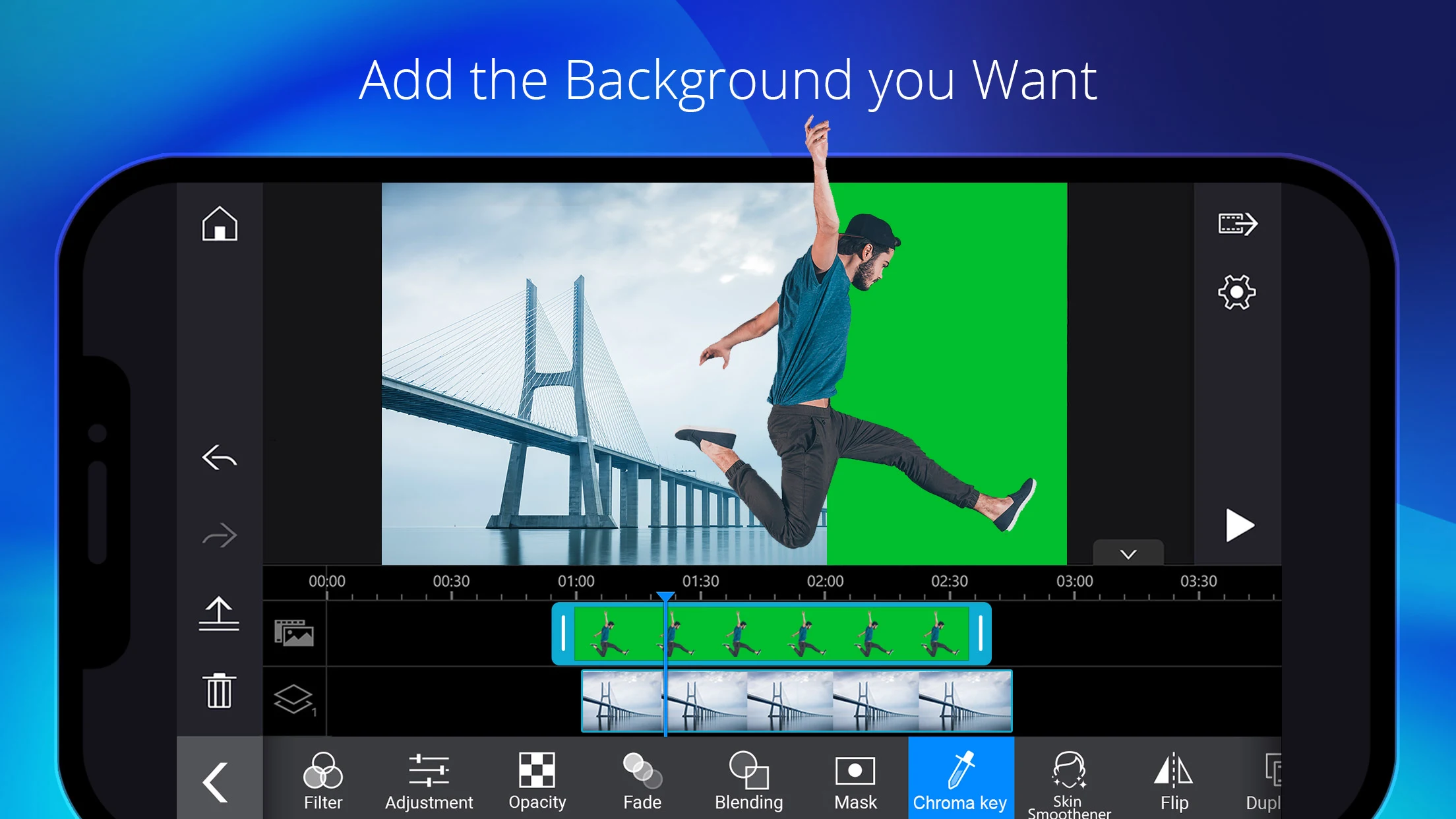The image size is (1456, 819).
Task: Redo the undone action
Action: pos(220,535)
